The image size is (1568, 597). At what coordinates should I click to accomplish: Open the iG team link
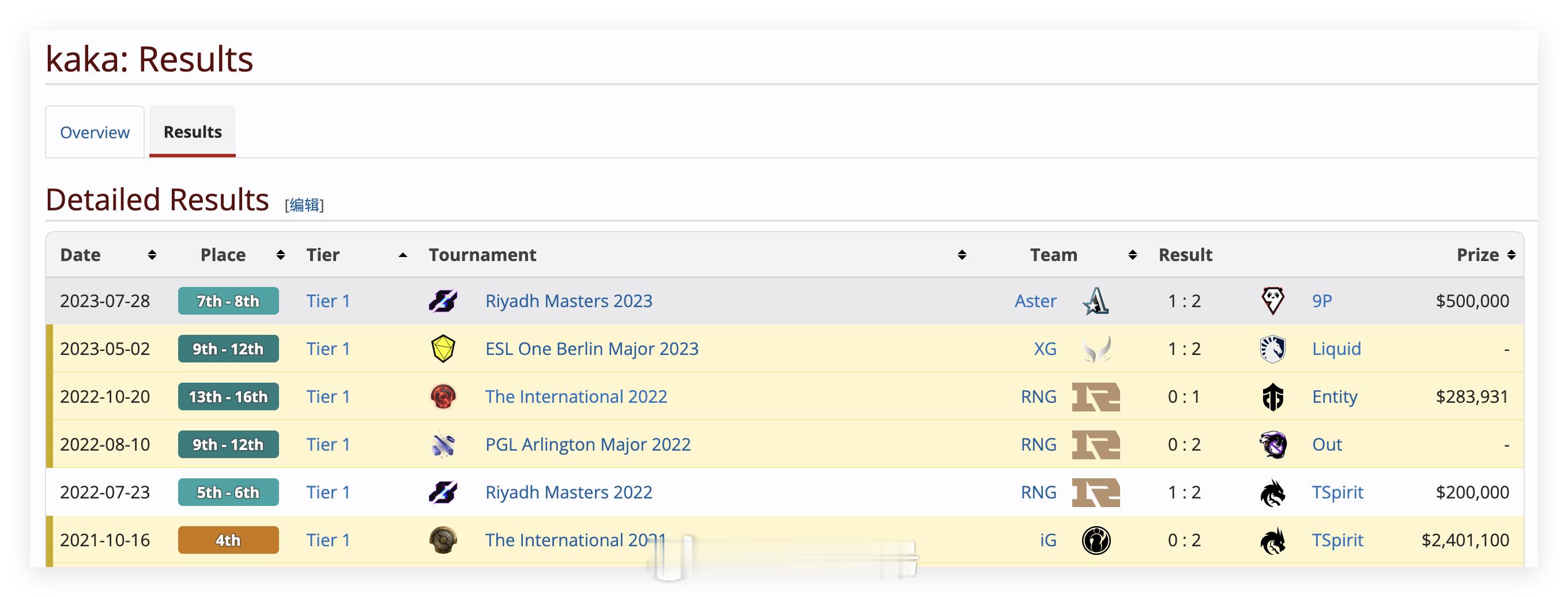1048,540
